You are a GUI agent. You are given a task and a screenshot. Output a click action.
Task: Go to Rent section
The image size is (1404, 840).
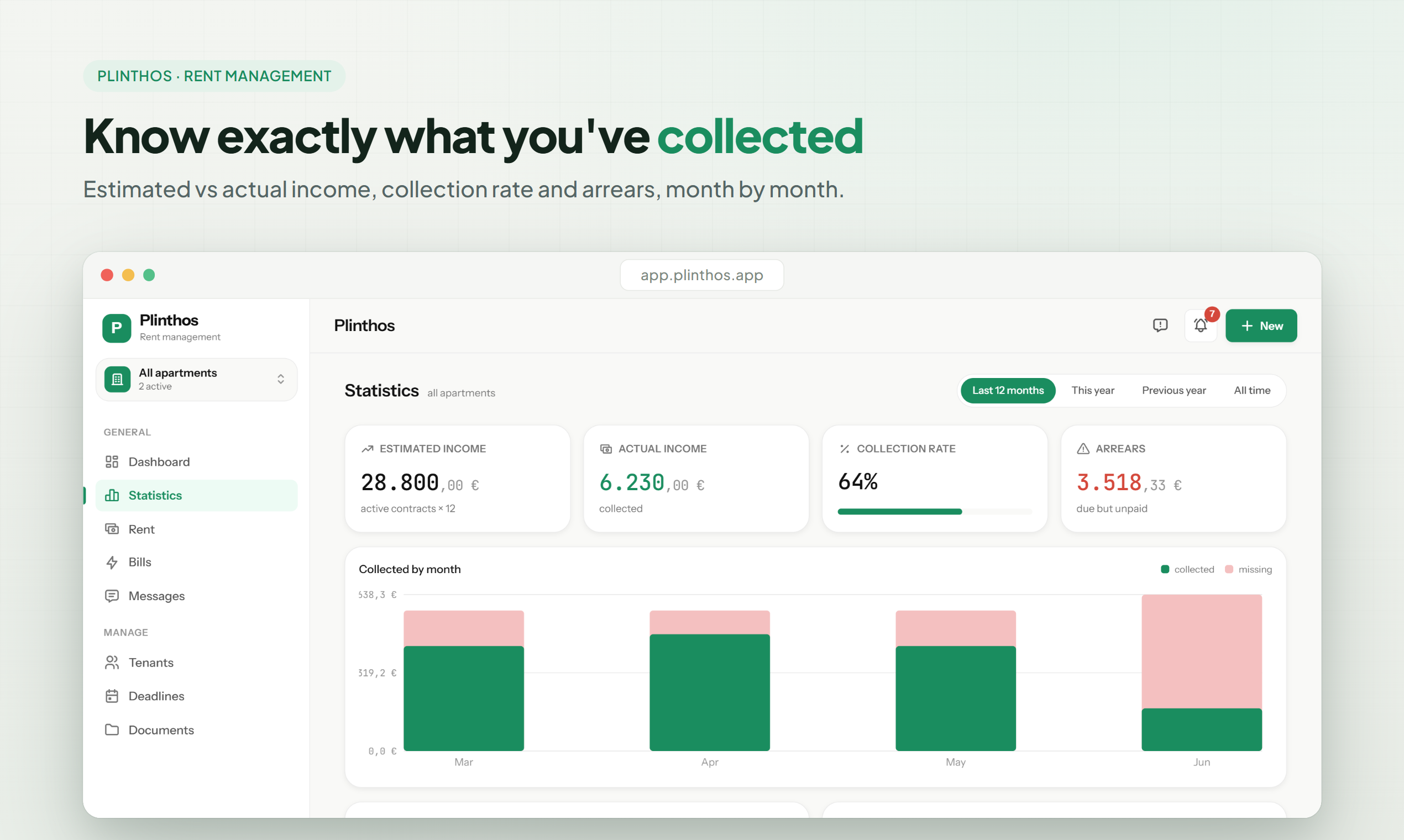point(196,529)
